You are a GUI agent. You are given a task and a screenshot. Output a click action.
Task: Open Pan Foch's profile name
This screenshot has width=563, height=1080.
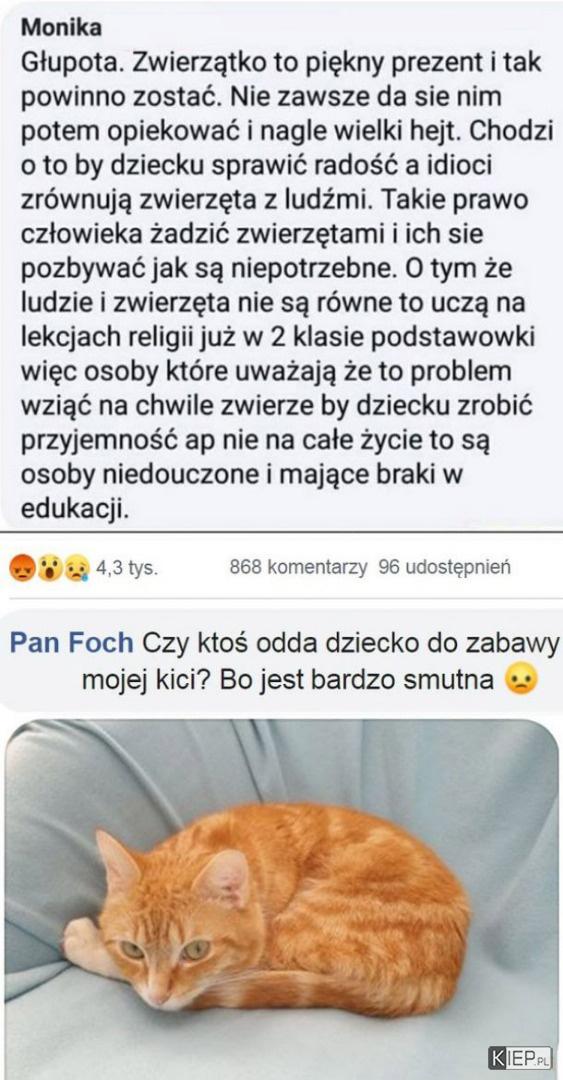[x=72, y=643]
